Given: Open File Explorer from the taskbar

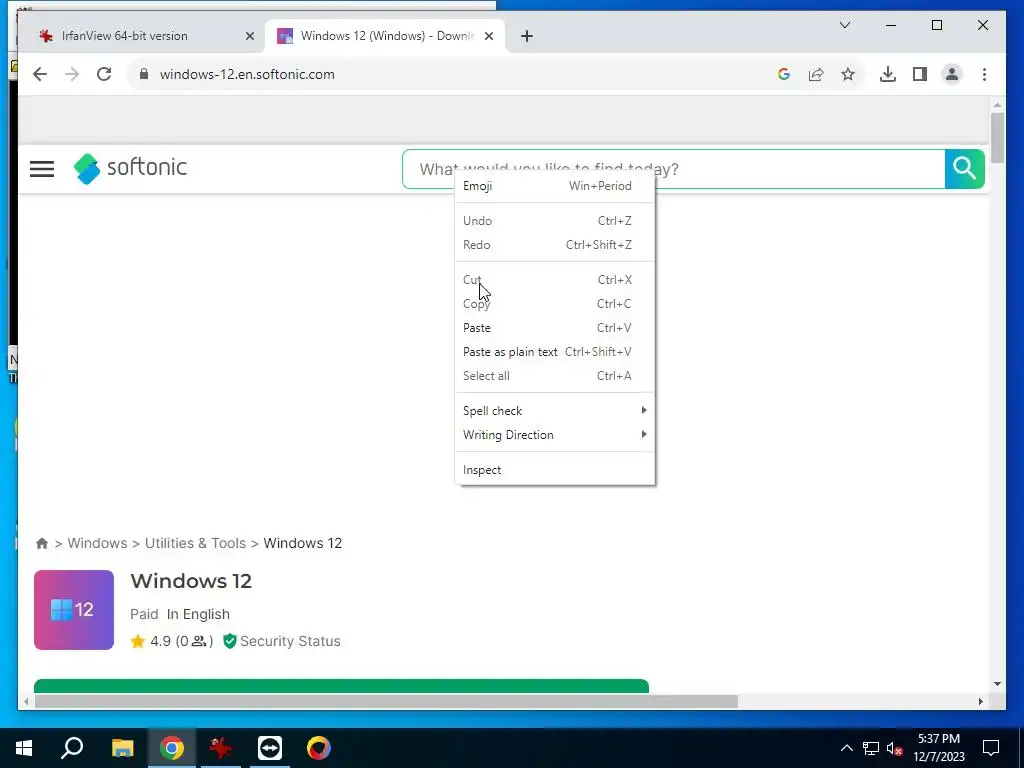Looking at the screenshot, I should (x=122, y=748).
